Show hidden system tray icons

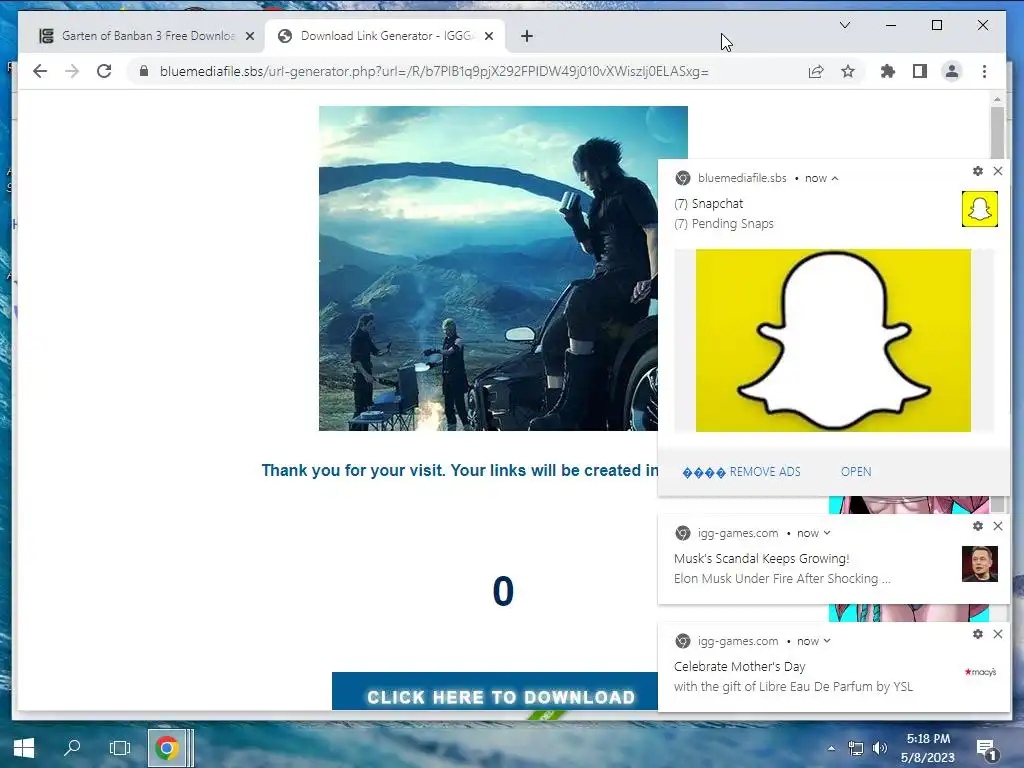pos(831,748)
